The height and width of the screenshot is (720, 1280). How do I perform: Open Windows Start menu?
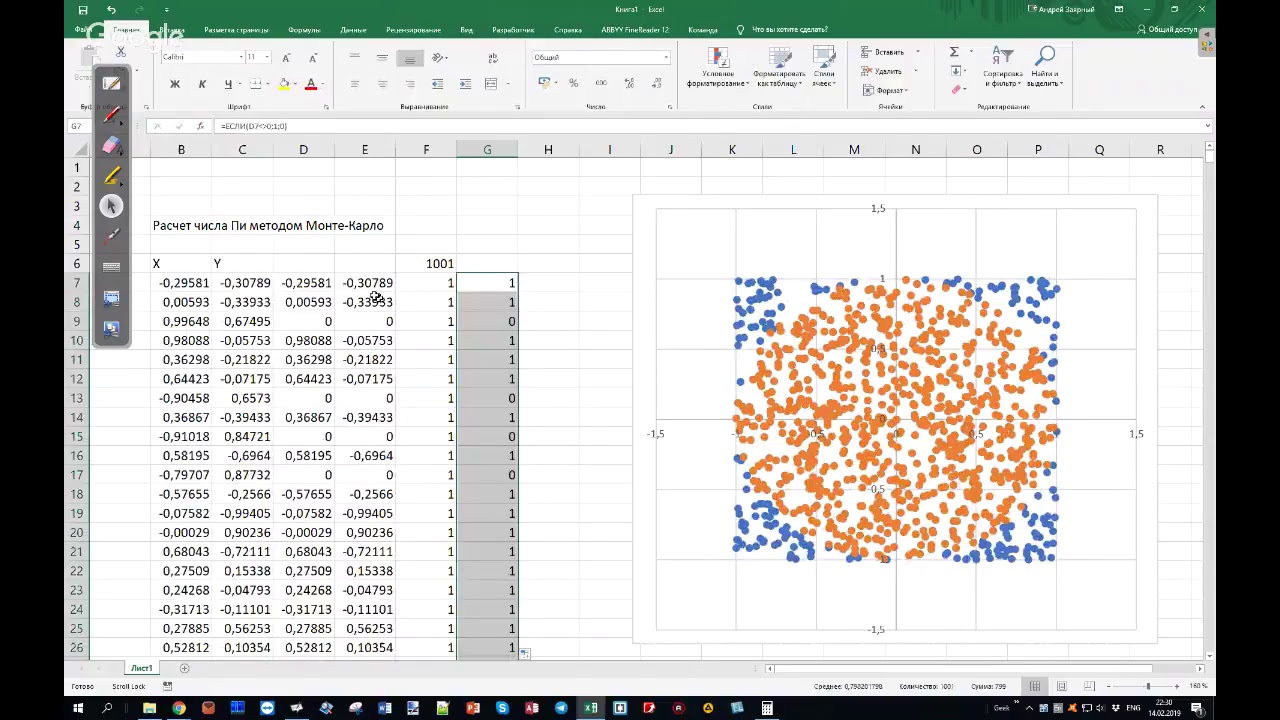pos(78,709)
